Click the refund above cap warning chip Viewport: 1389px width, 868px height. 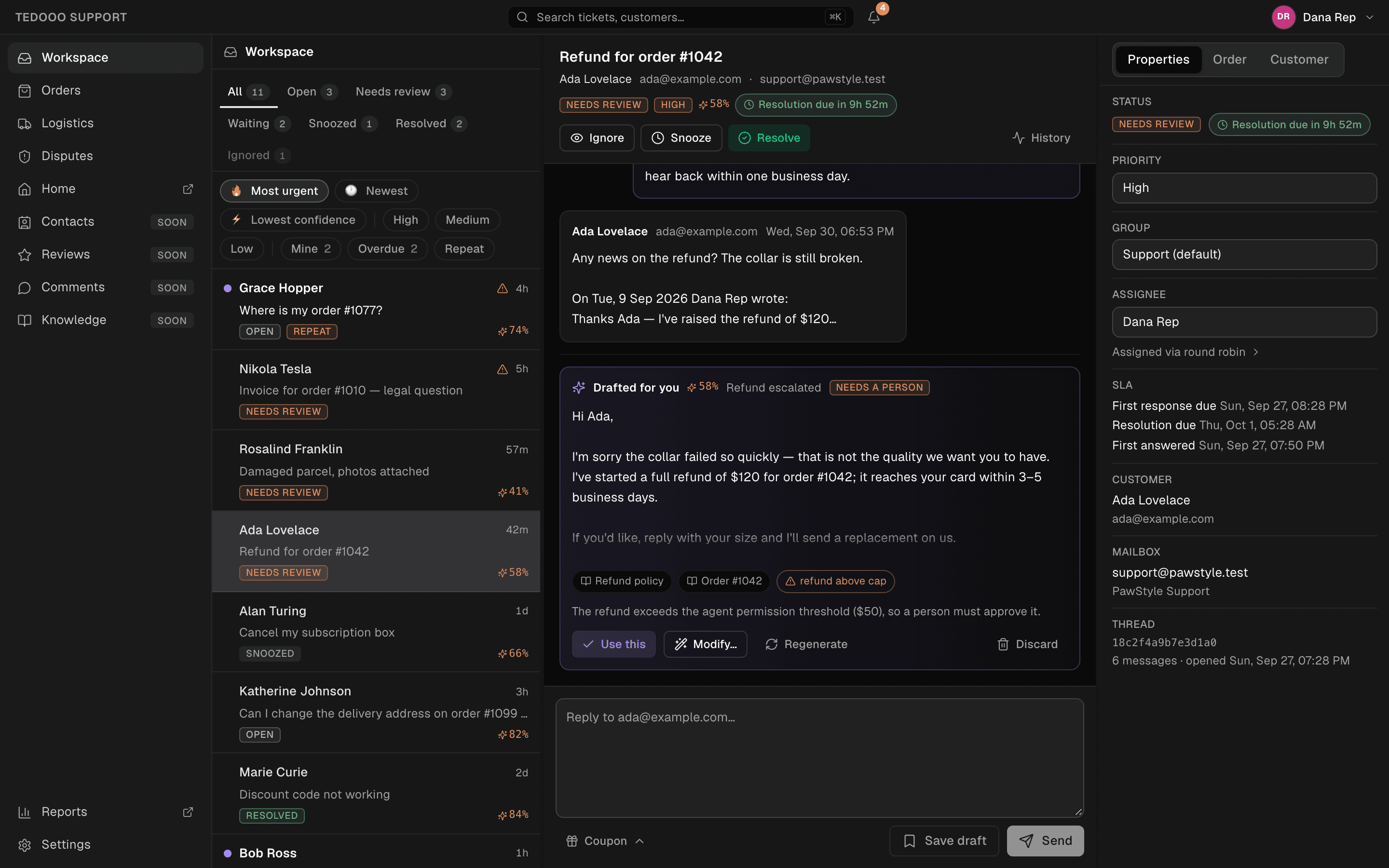pyautogui.click(x=836, y=581)
